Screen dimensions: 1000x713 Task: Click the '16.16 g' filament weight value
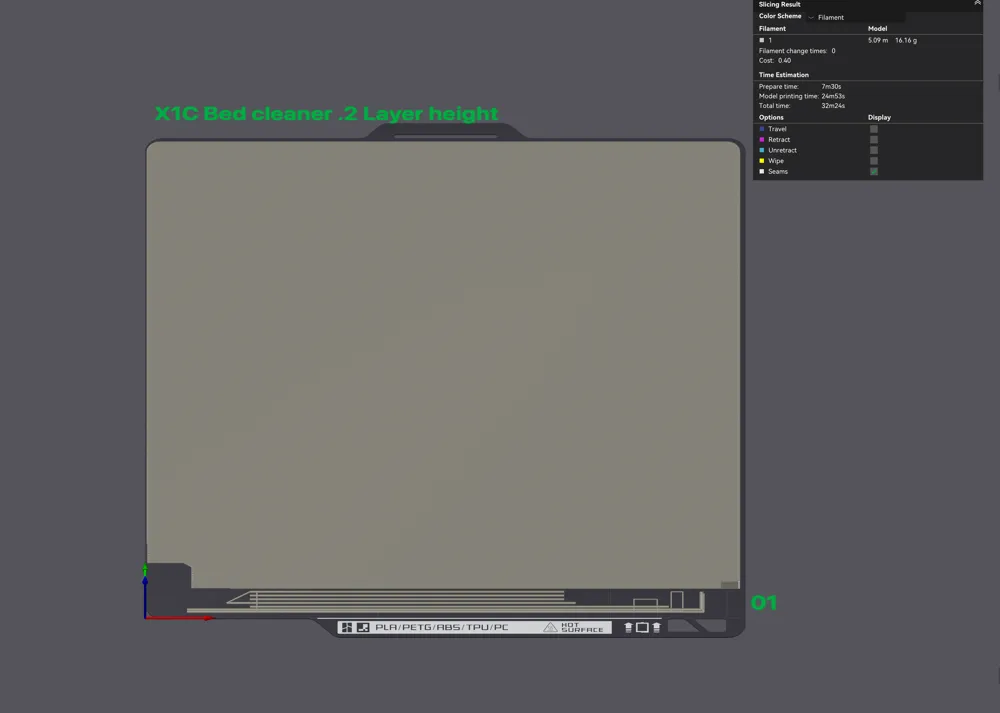(x=906, y=40)
